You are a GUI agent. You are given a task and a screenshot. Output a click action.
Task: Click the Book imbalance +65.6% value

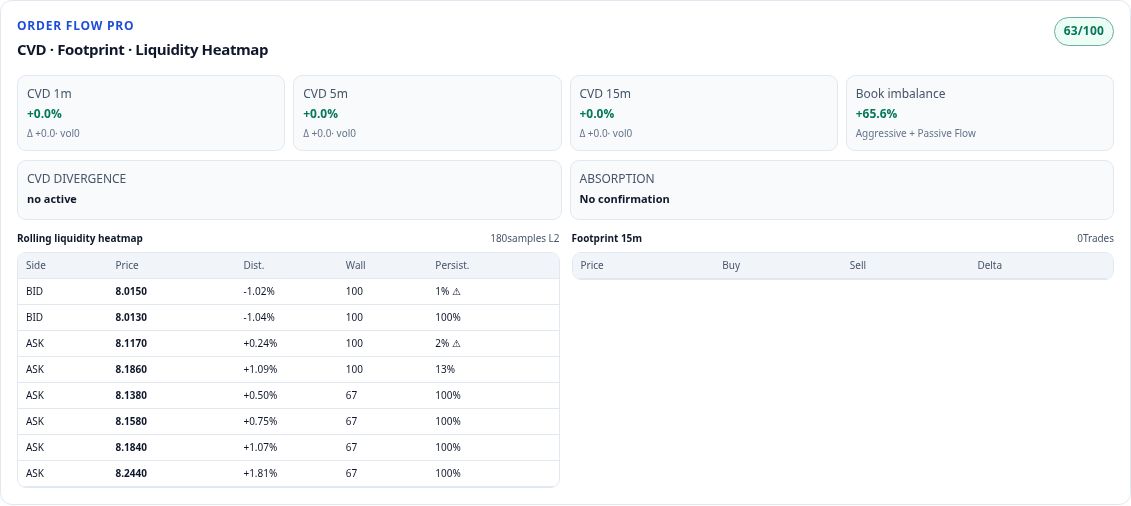pyautogui.click(x=876, y=113)
